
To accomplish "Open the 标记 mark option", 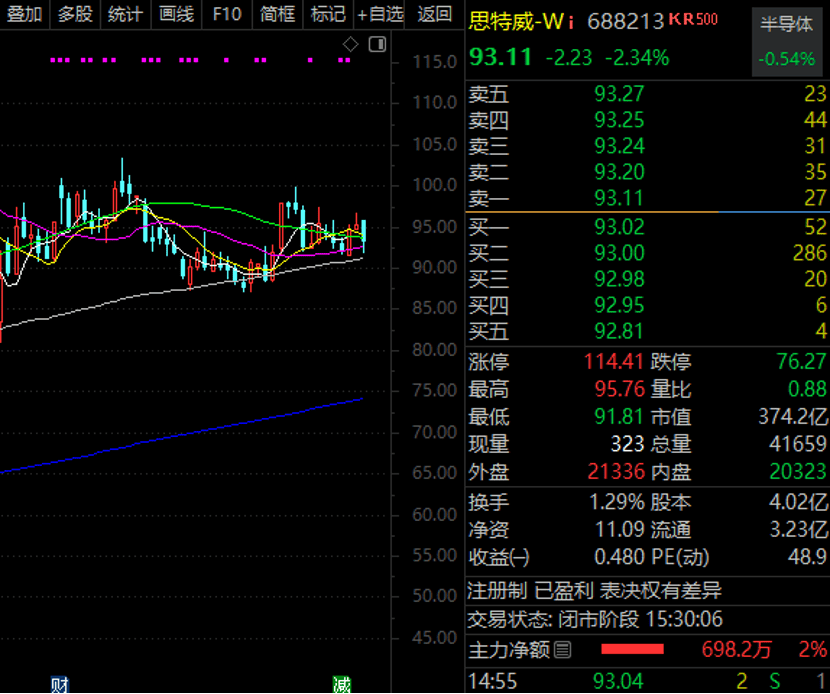I will coord(327,14).
